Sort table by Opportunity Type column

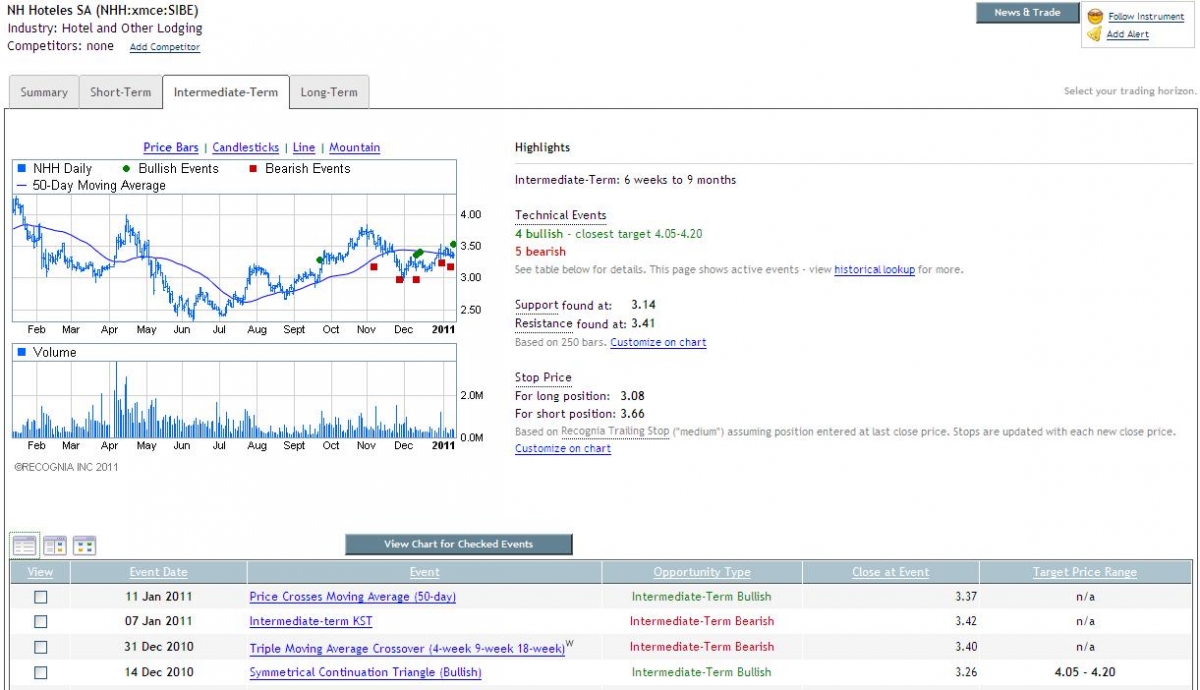702,571
